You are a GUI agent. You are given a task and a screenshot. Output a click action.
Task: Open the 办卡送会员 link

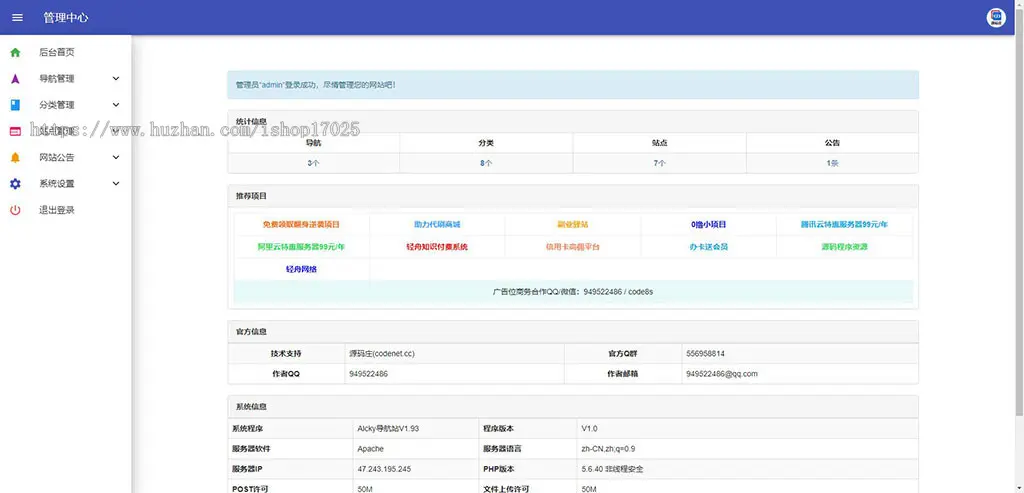709,247
